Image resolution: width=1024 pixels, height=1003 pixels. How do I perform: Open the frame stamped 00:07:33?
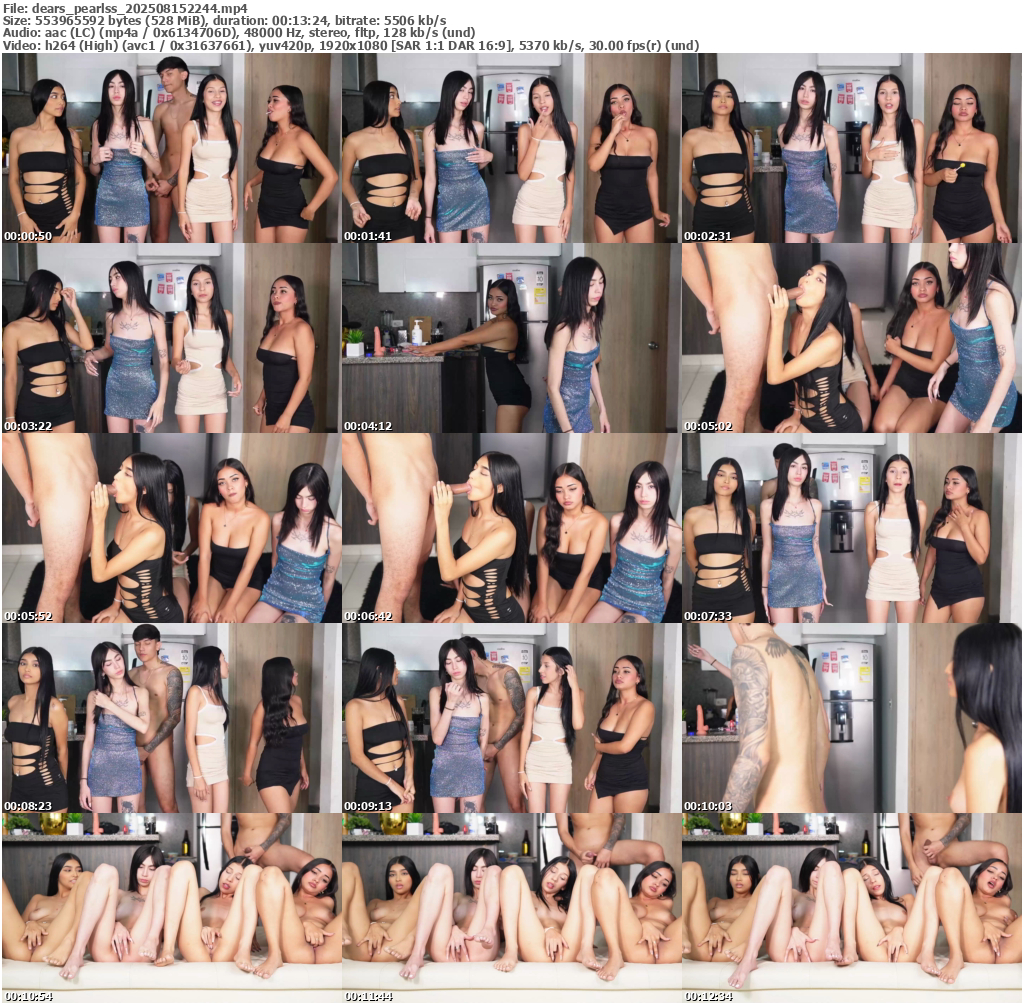[852, 528]
